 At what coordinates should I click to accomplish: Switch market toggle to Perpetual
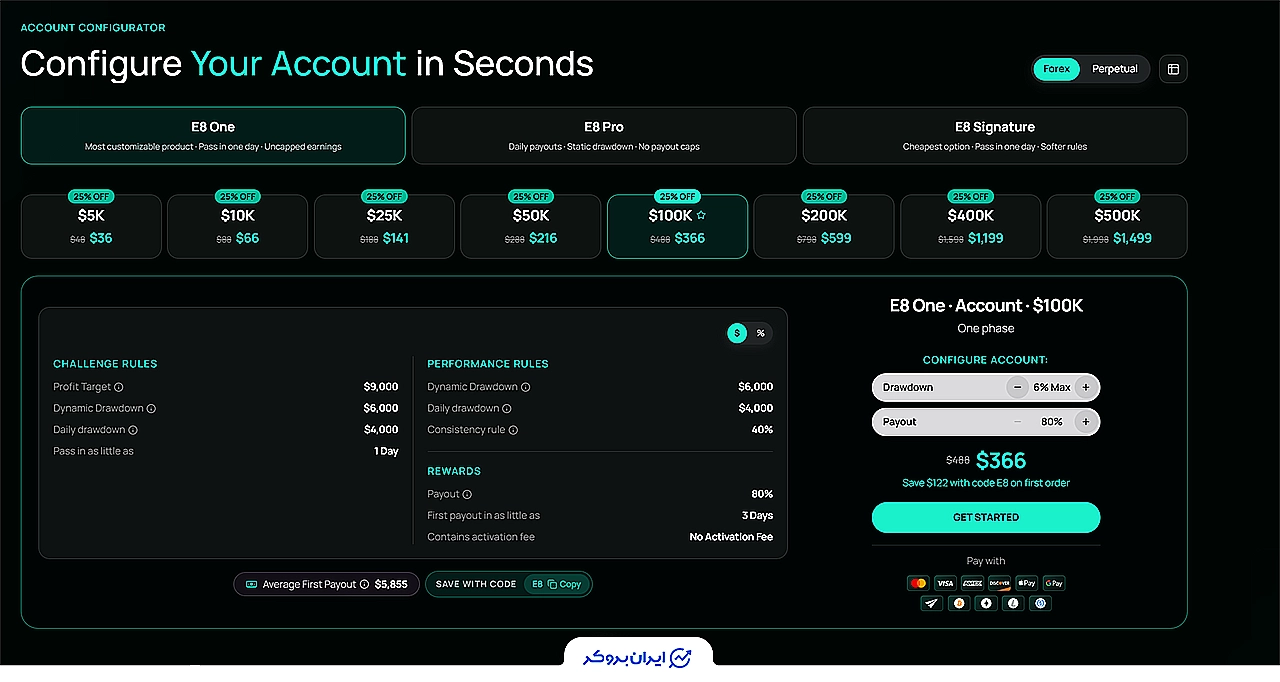1114,69
